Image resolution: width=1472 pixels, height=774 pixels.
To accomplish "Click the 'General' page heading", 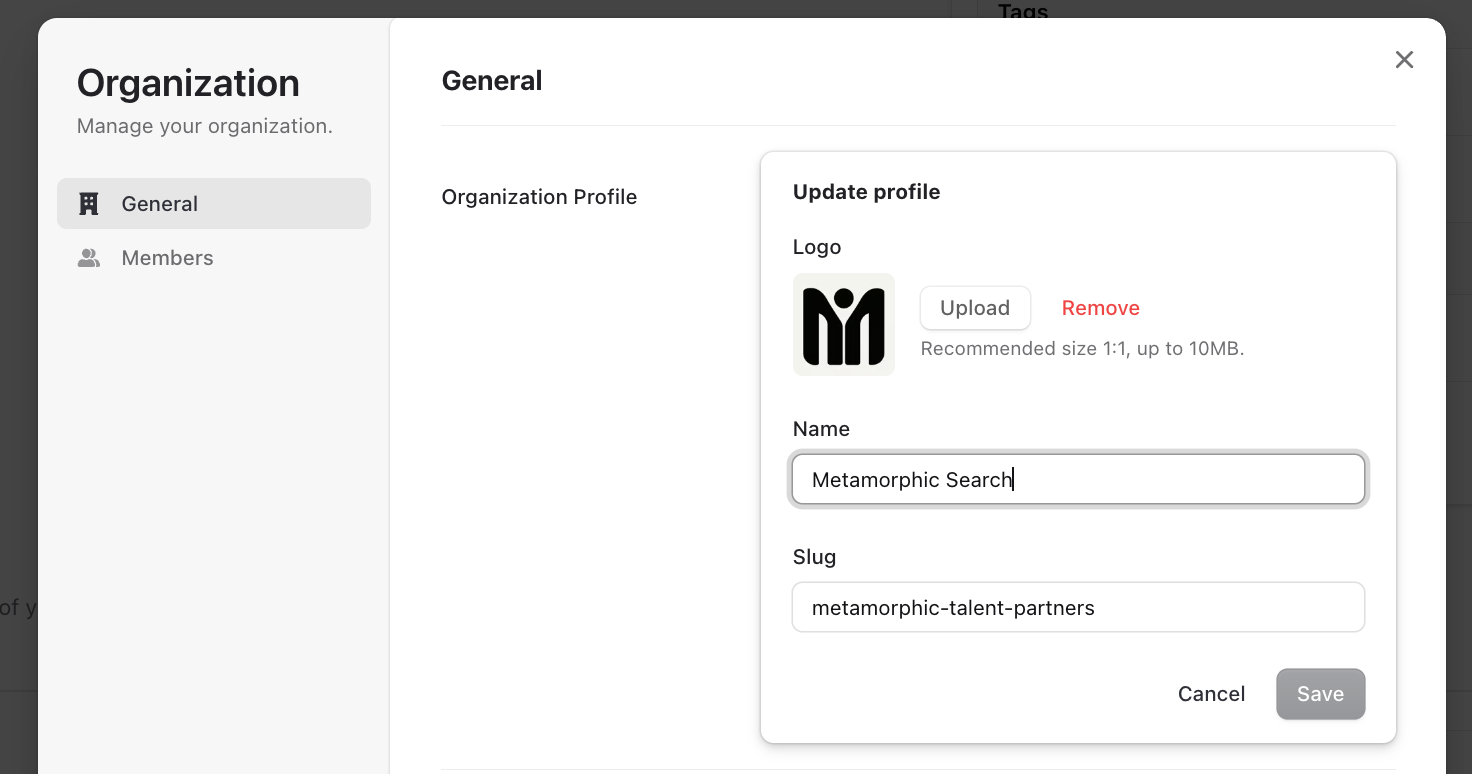I will click(492, 81).
